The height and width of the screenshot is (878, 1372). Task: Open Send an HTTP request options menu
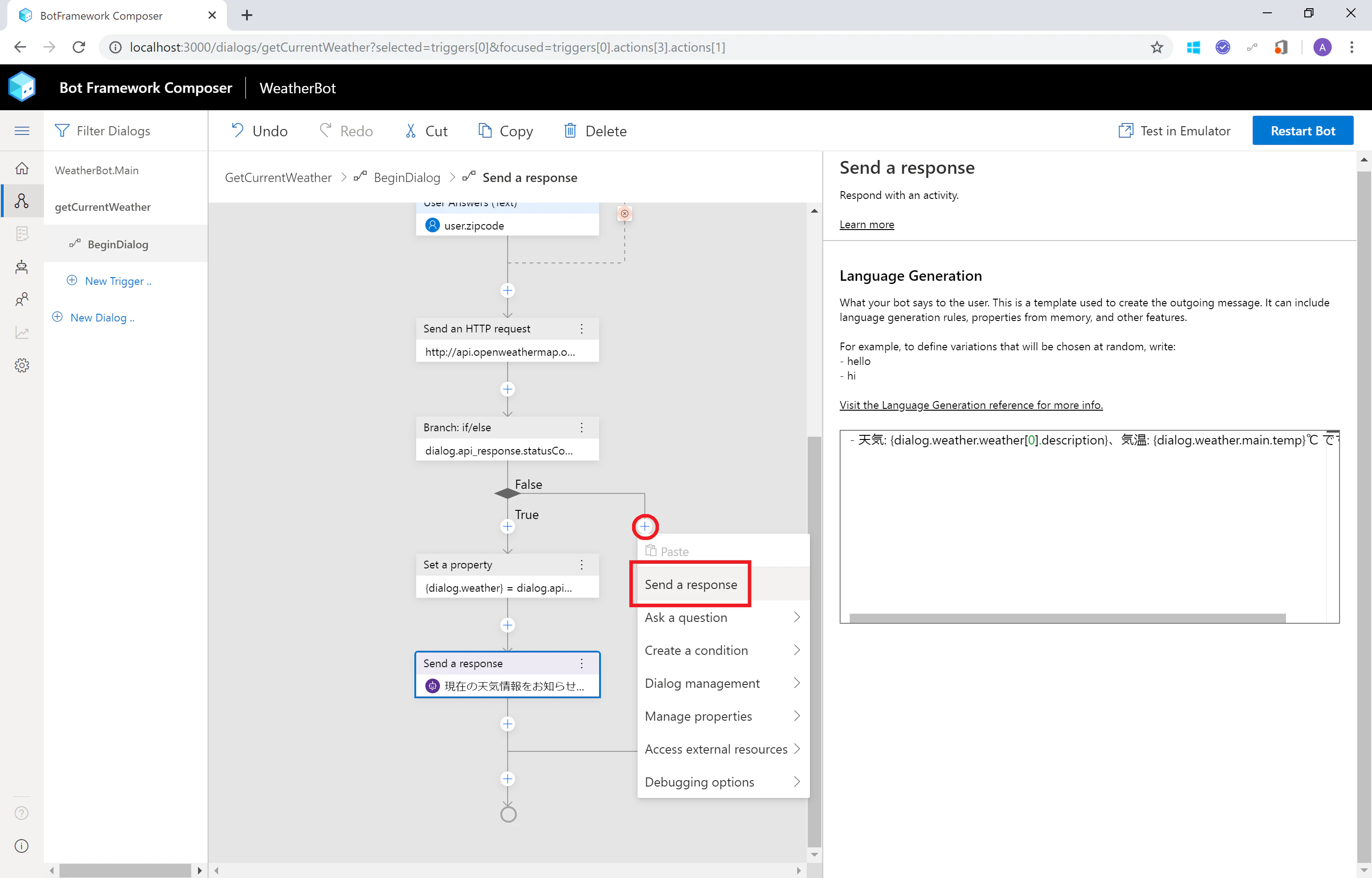tap(581, 328)
